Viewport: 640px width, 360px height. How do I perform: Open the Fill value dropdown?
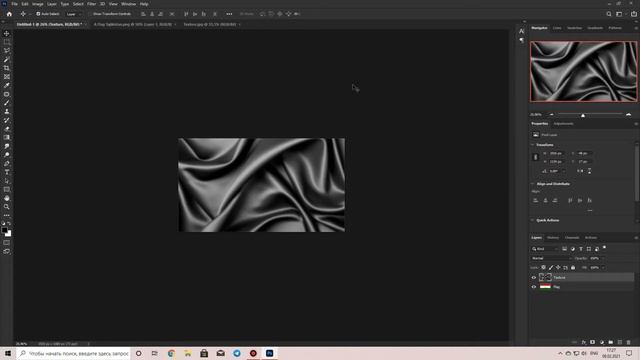click(602, 268)
